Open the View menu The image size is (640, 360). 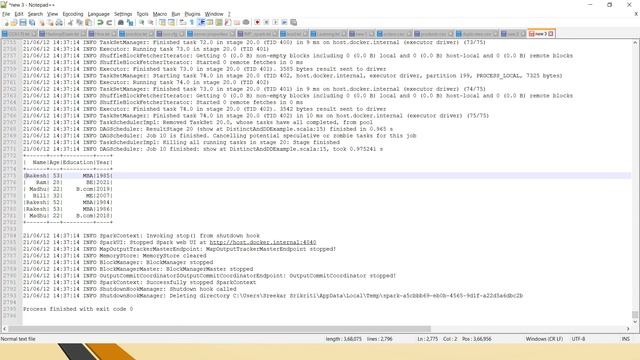pyautogui.click(x=53, y=14)
